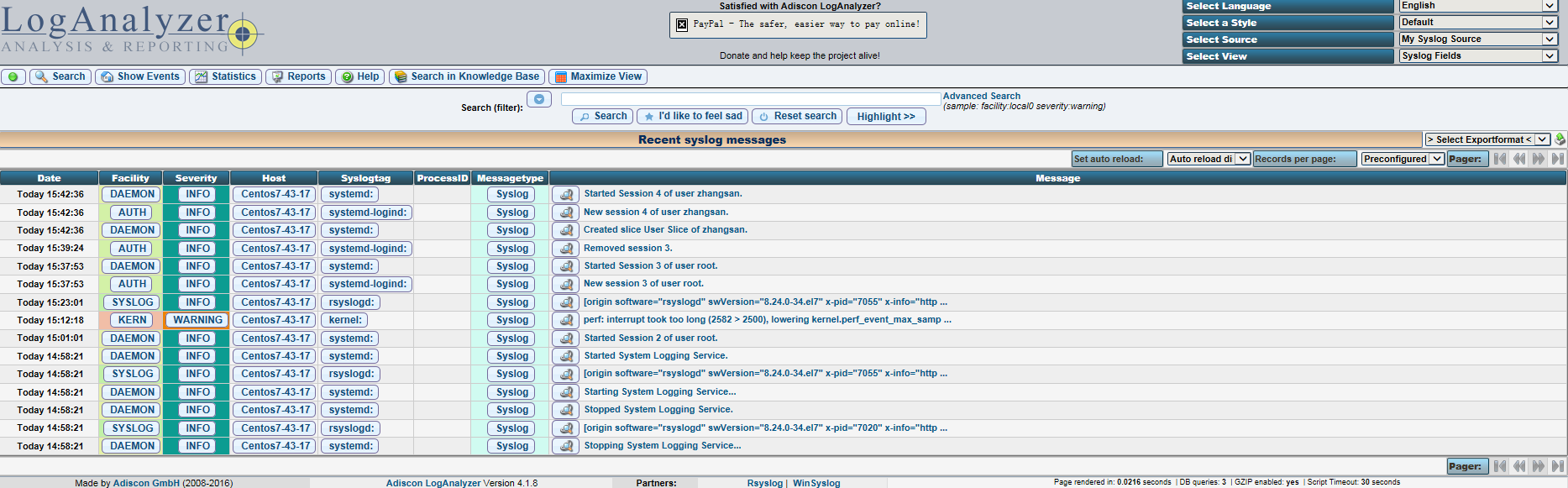
Task: Go to last page with bottom pager icon
Action: [1558, 466]
